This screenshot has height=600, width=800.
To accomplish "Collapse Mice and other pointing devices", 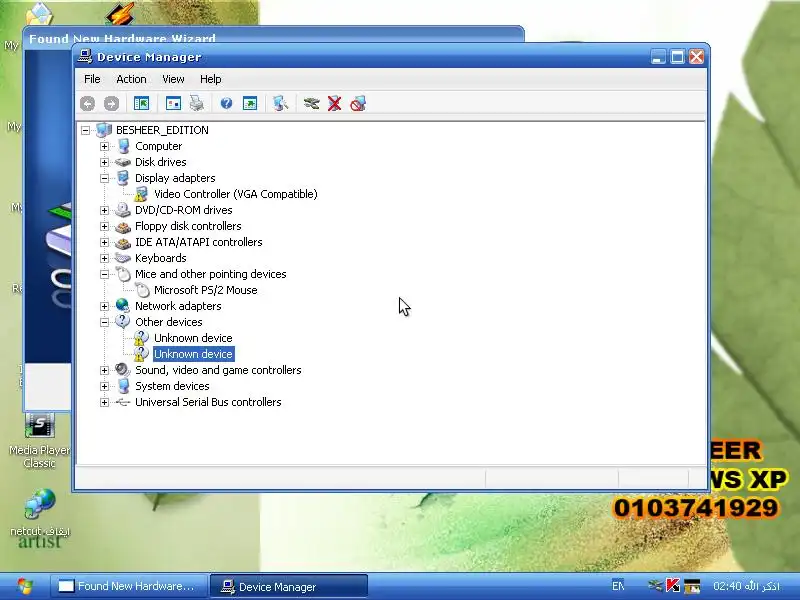I will point(105,274).
